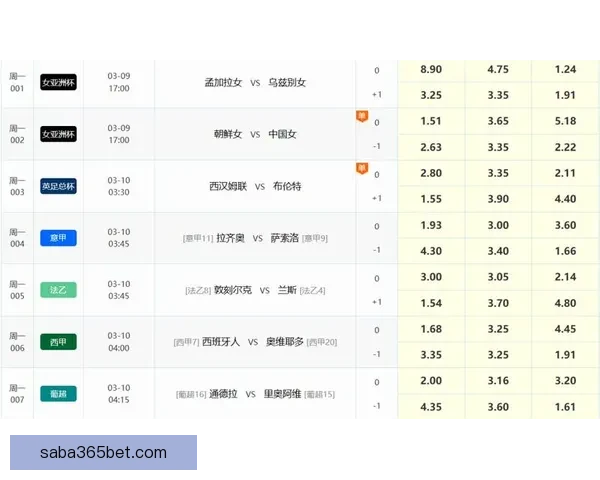Pick 2.14 away odds for 兰斯
The image size is (600, 480).
(x=565, y=277)
